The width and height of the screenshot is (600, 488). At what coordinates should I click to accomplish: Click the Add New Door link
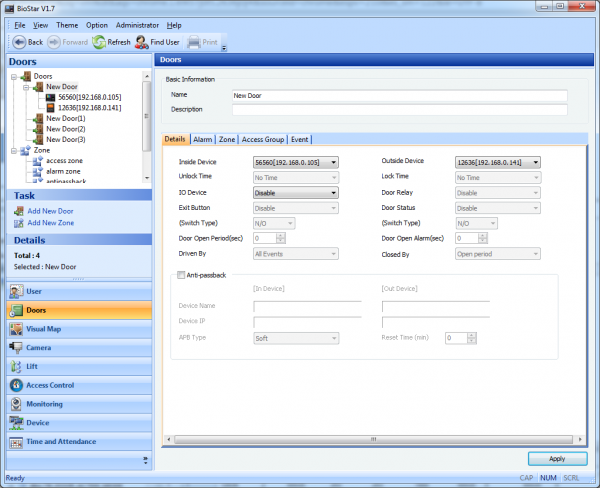(50, 211)
